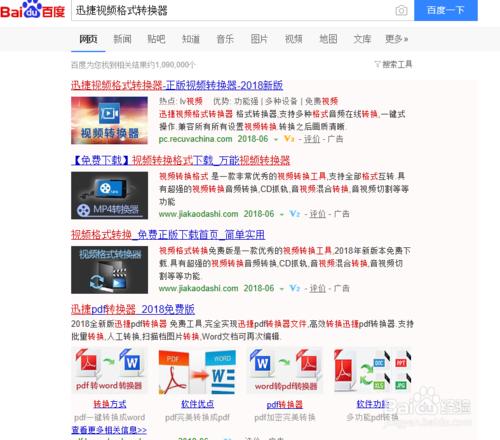Viewport: 500px width, 440px height.
Task: Go to the 知道 tab
Action: (191, 39)
